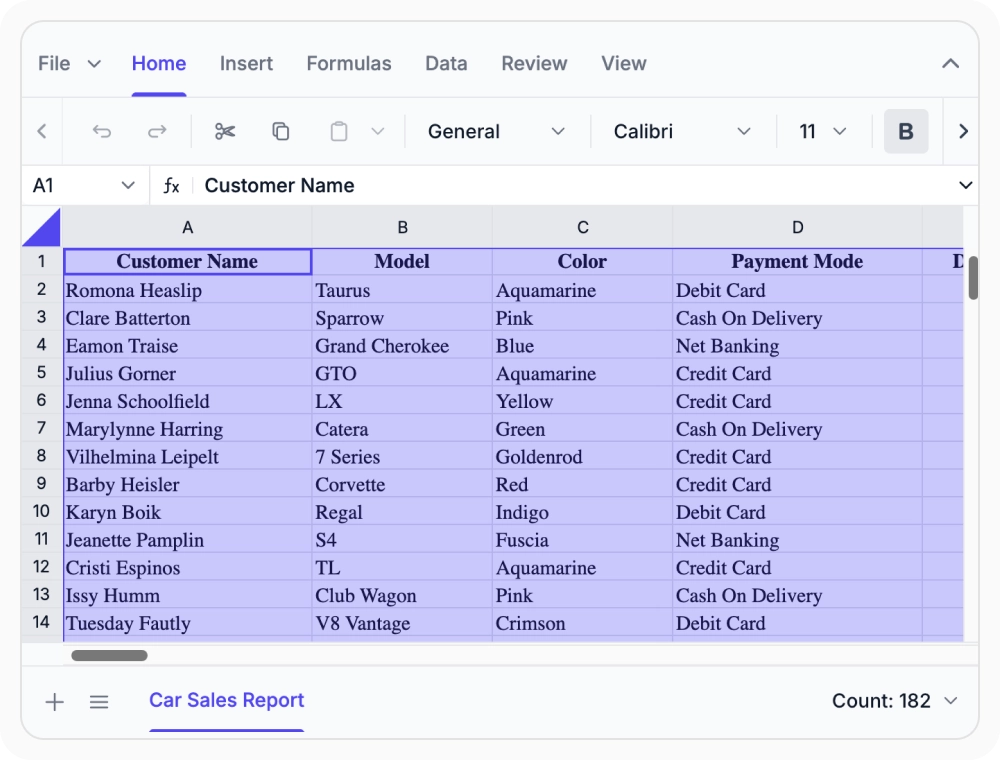Select column C header
Viewport: 1000px width, 760px height.
point(582,228)
